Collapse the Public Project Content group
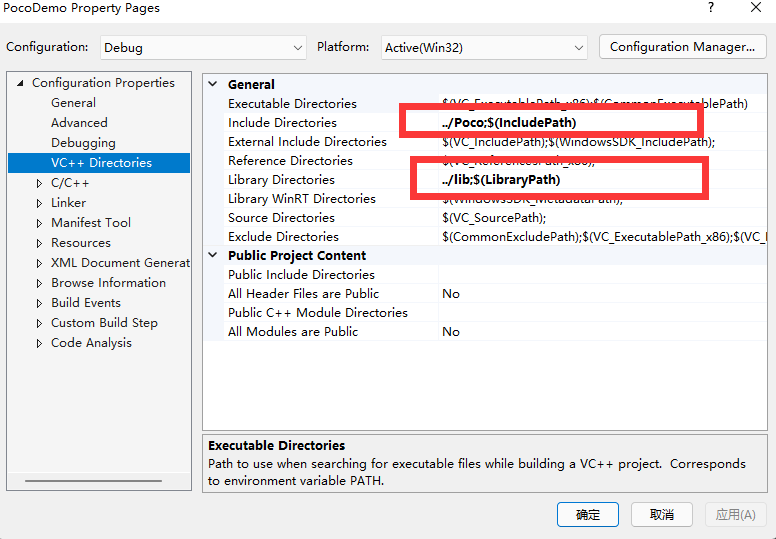 [x=212, y=256]
